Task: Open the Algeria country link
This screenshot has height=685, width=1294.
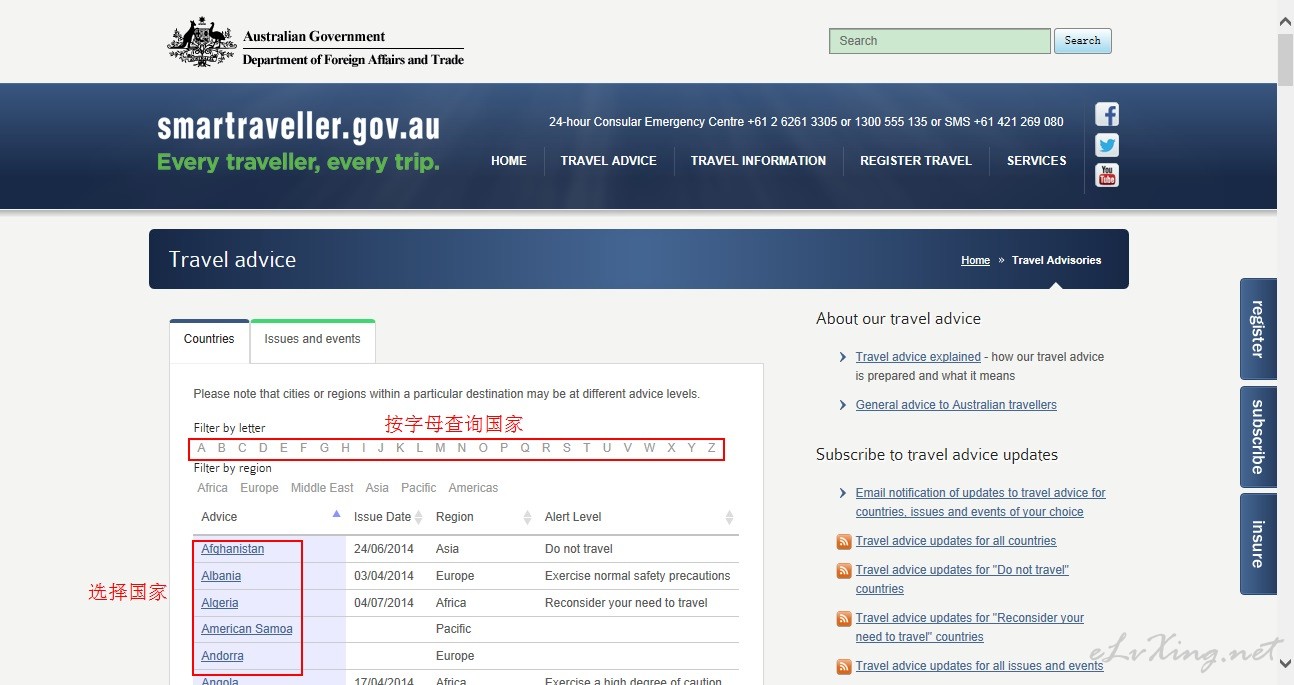Action: [x=220, y=603]
